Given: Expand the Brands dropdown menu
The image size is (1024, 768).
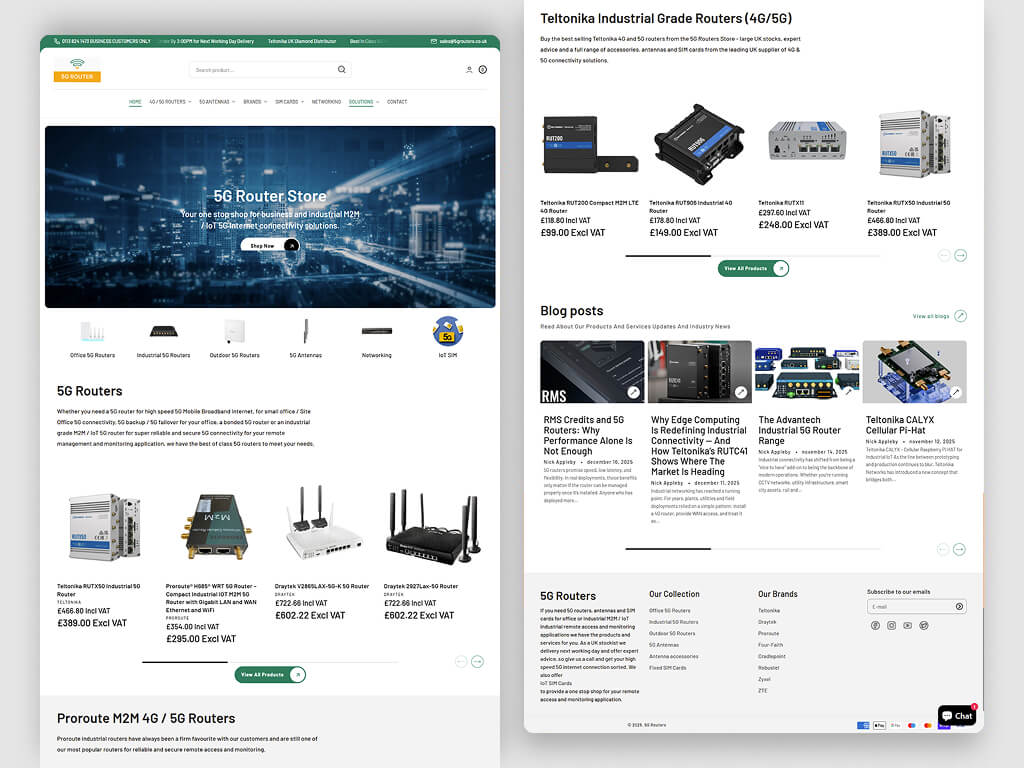Looking at the screenshot, I should click(x=255, y=102).
